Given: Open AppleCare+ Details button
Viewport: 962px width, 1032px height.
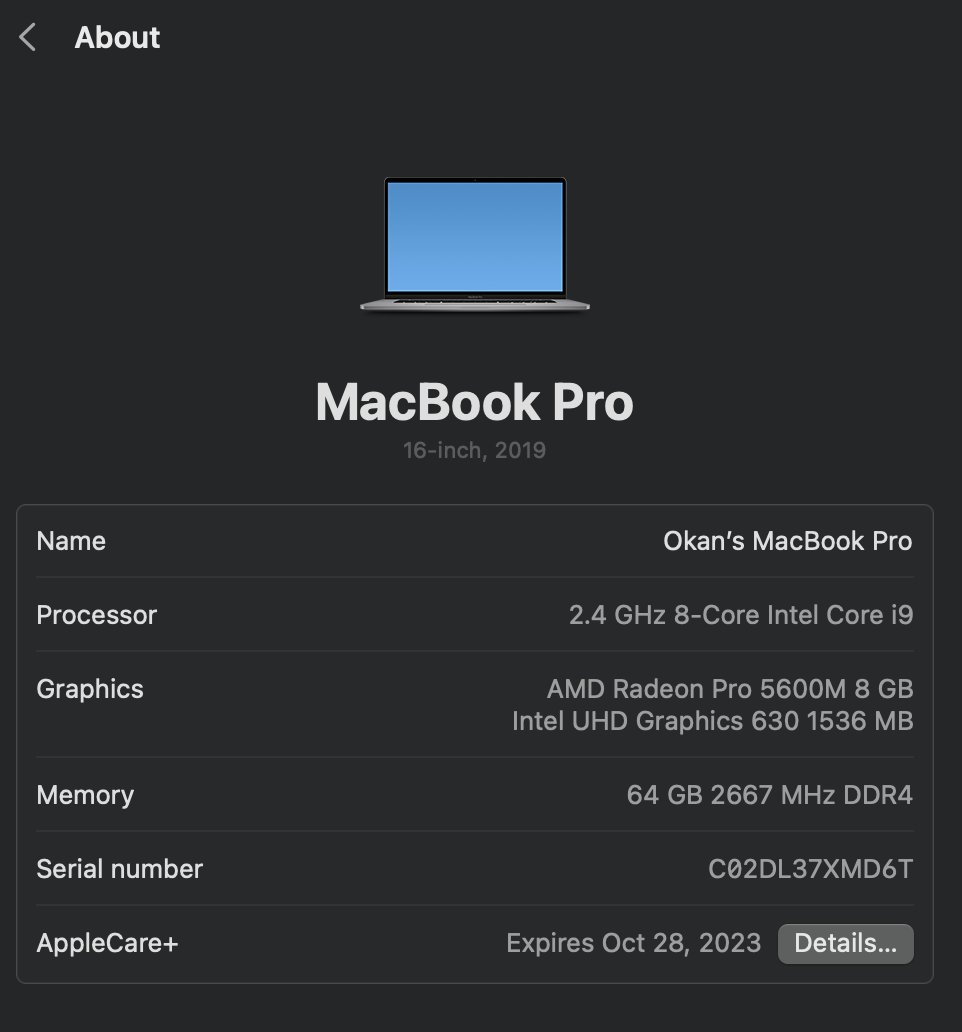Looking at the screenshot, I should (846, 943).
